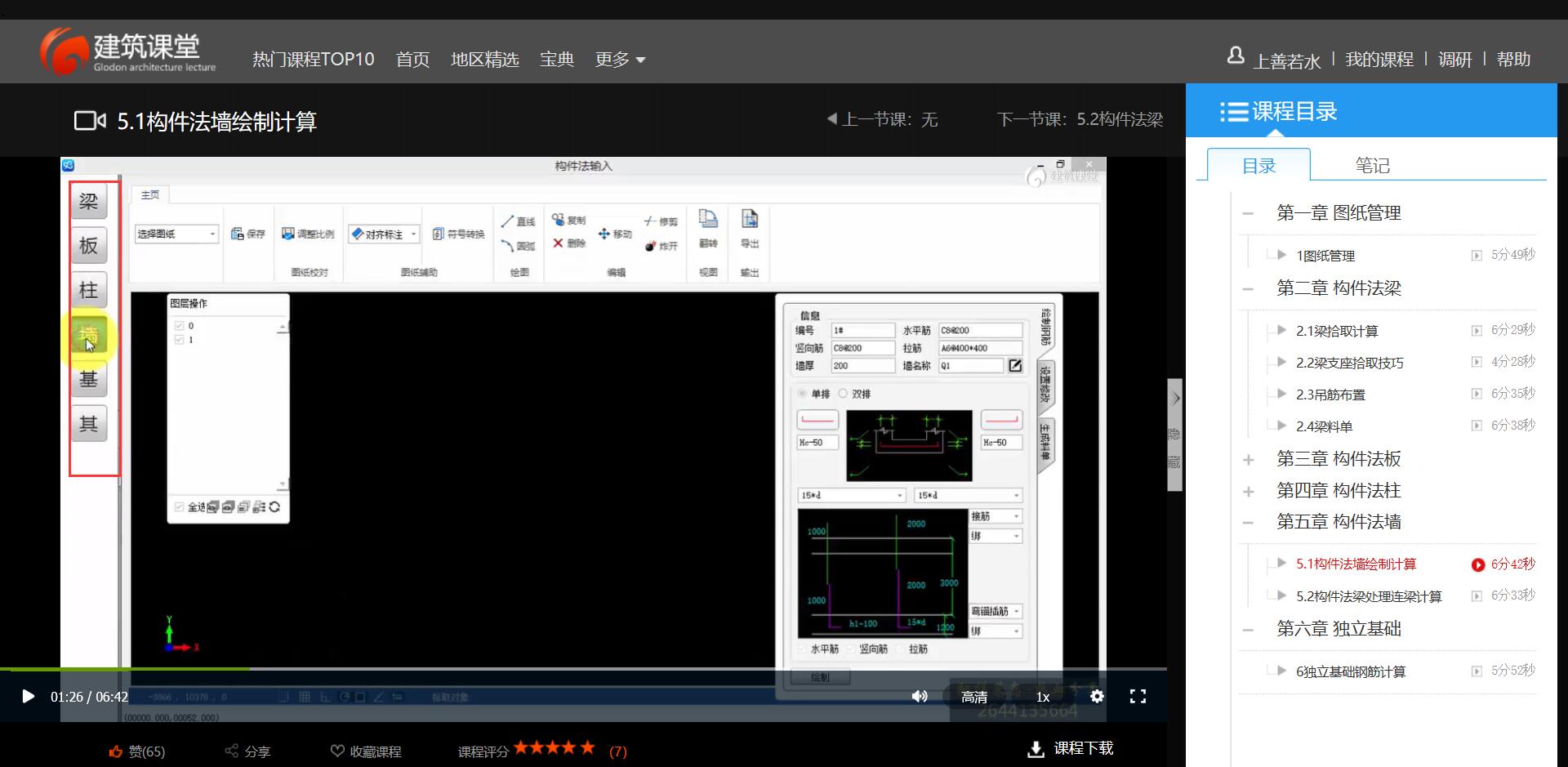Select the 梁 (beam) component button
The height and width of the screenshot is (767, 1568).
click(88, 202)
